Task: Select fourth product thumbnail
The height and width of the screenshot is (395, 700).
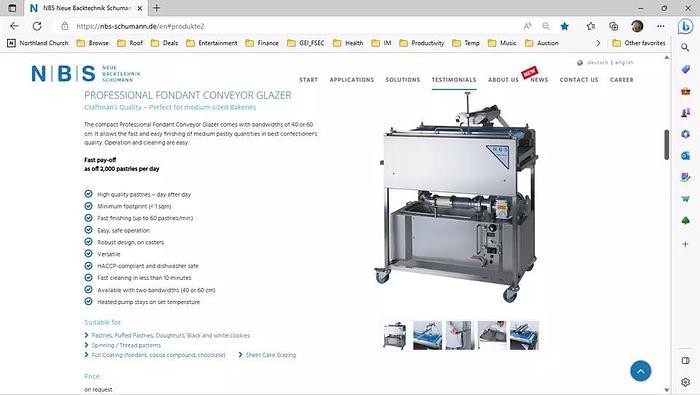Action: (x=492, y=335)
